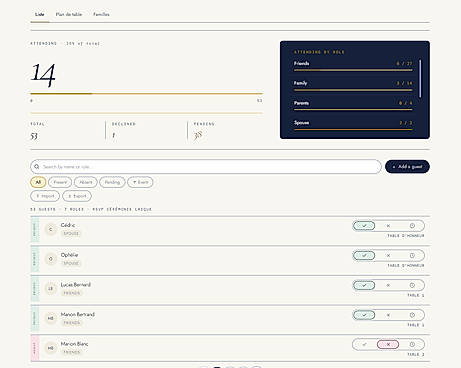Image resolution: width=461 pixels, height=368 pixels.
Task: Click the Spouse role label in dark panel
Action: point(302,123)
